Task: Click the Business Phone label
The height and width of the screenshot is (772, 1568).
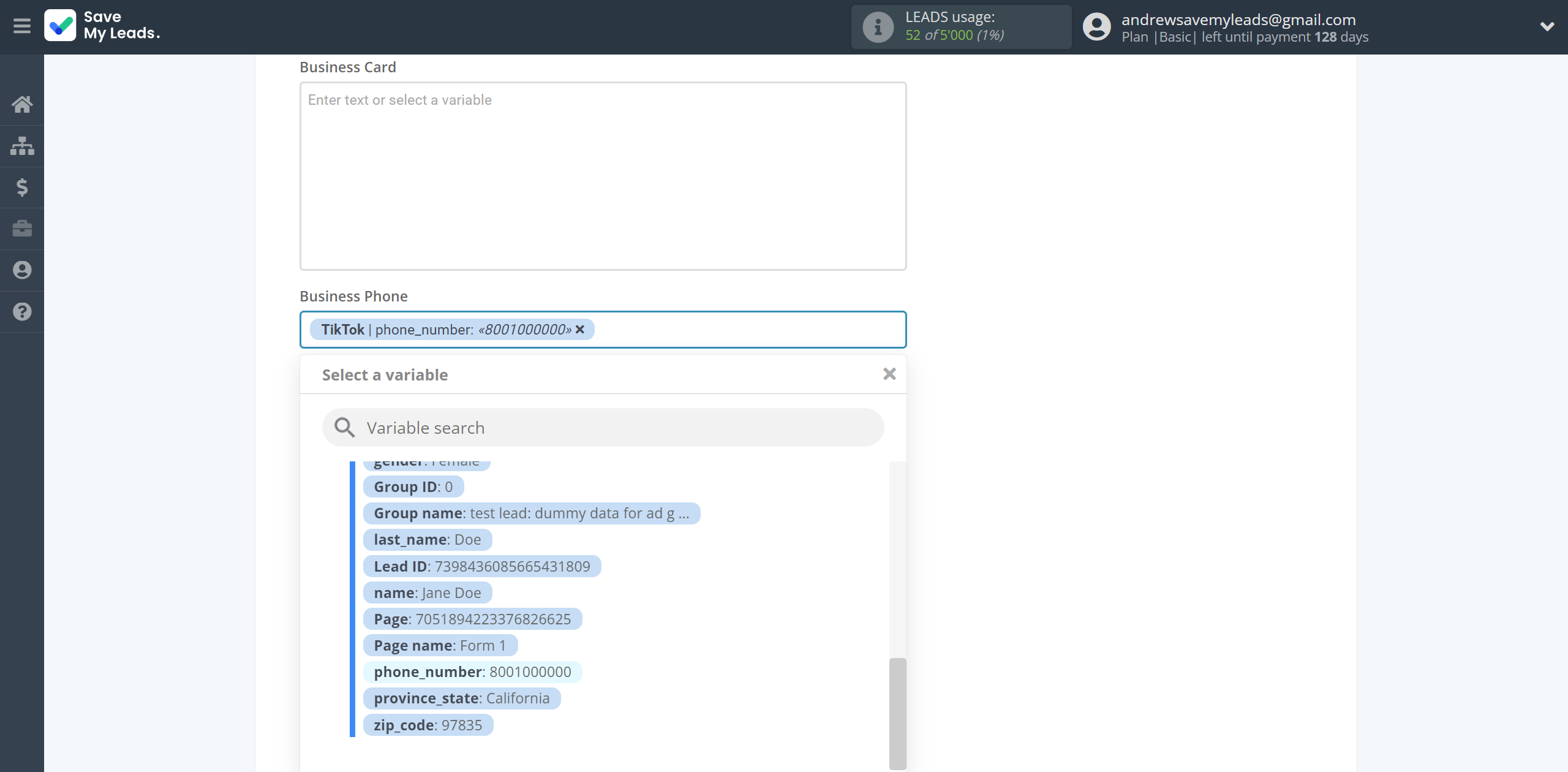Action: (353, 297)
